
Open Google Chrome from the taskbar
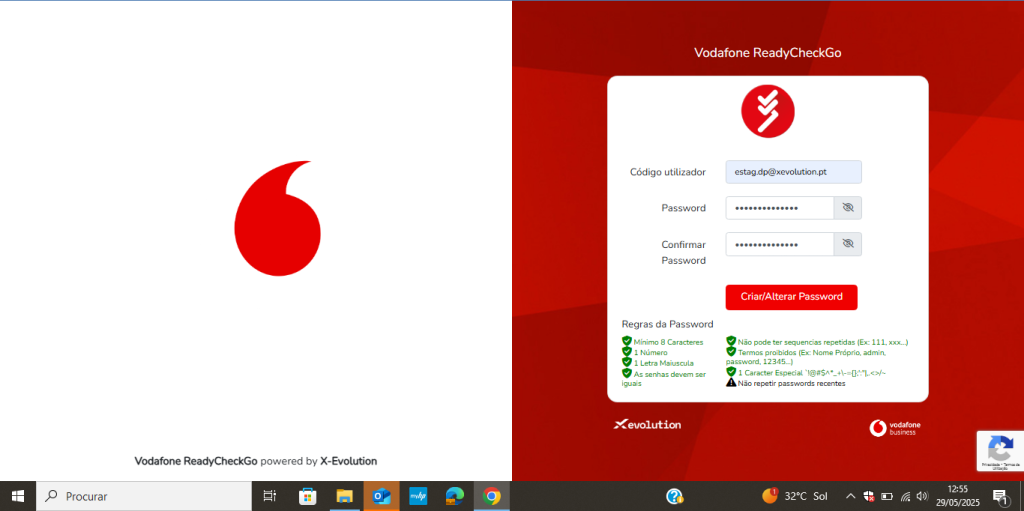point(491,496)
